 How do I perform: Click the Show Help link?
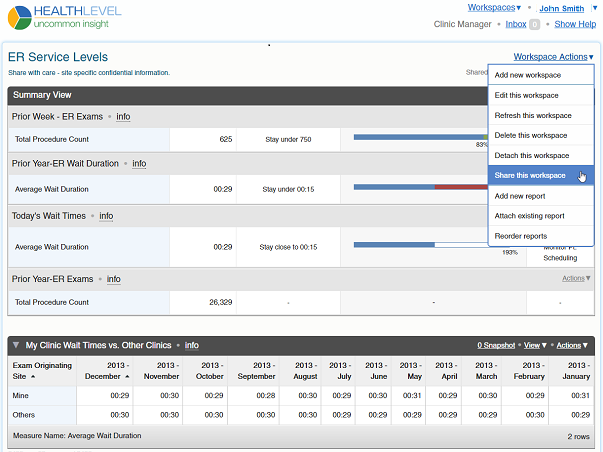pyautogui.click(x=575, y=24)
